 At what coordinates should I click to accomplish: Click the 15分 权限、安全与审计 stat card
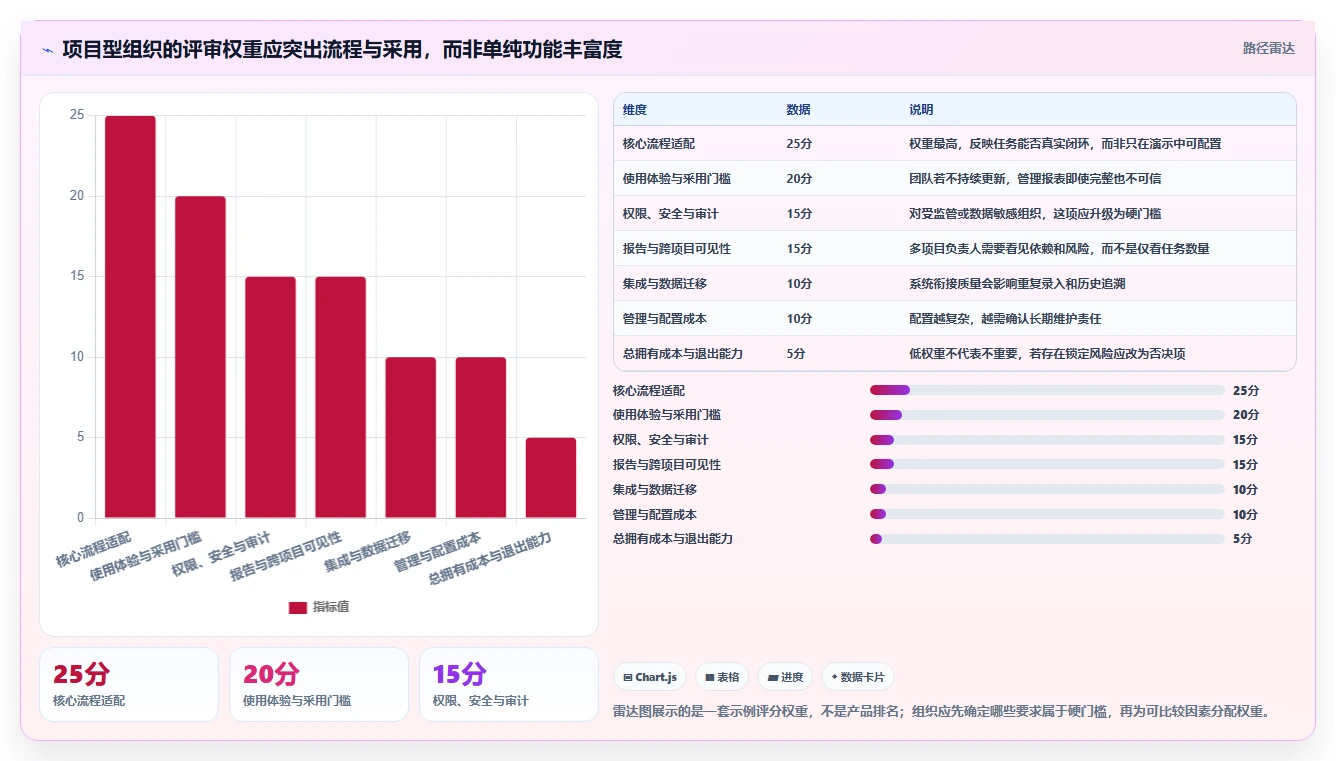[509, 684]
